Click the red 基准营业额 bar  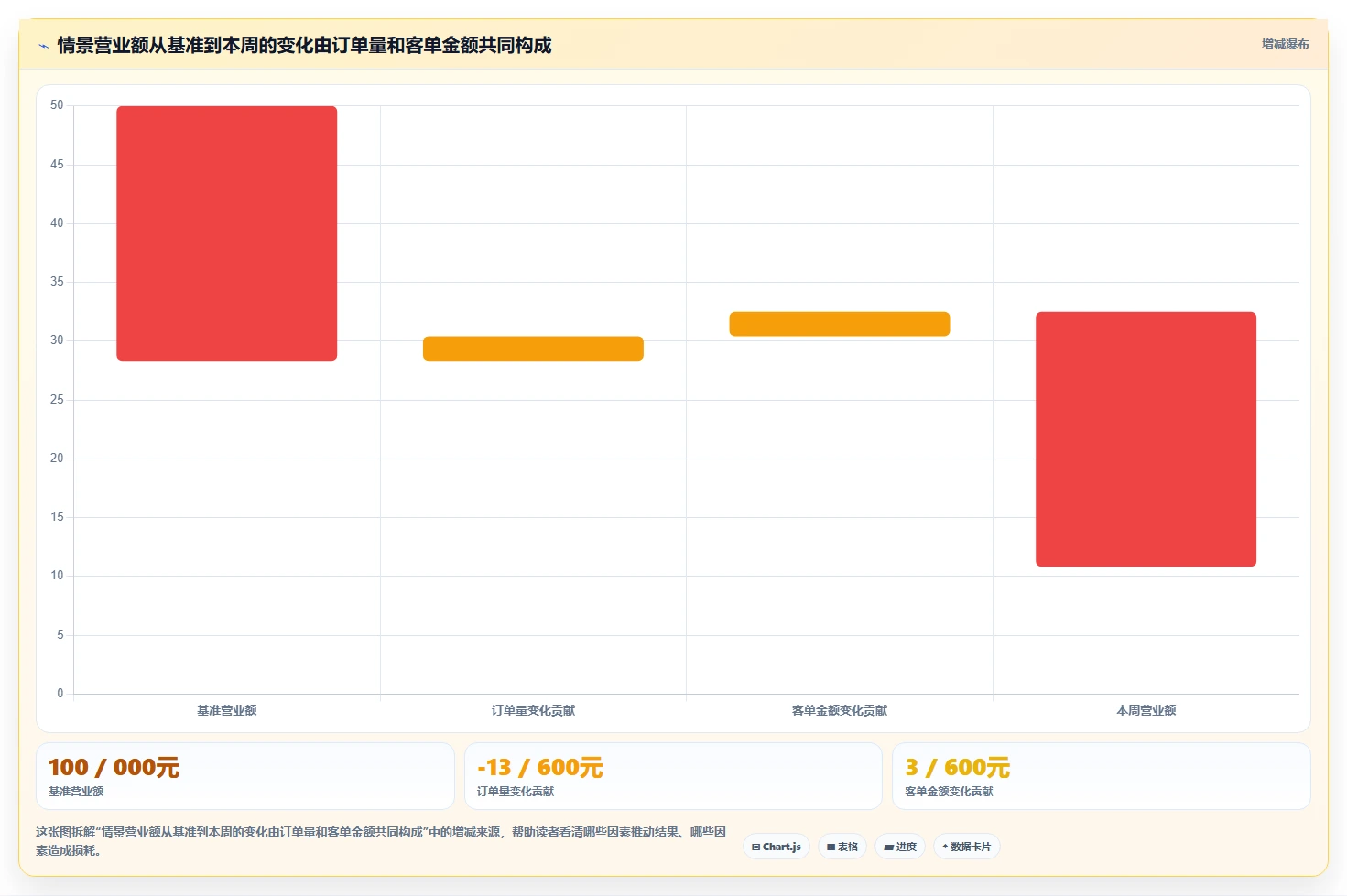tap(227, 233)
